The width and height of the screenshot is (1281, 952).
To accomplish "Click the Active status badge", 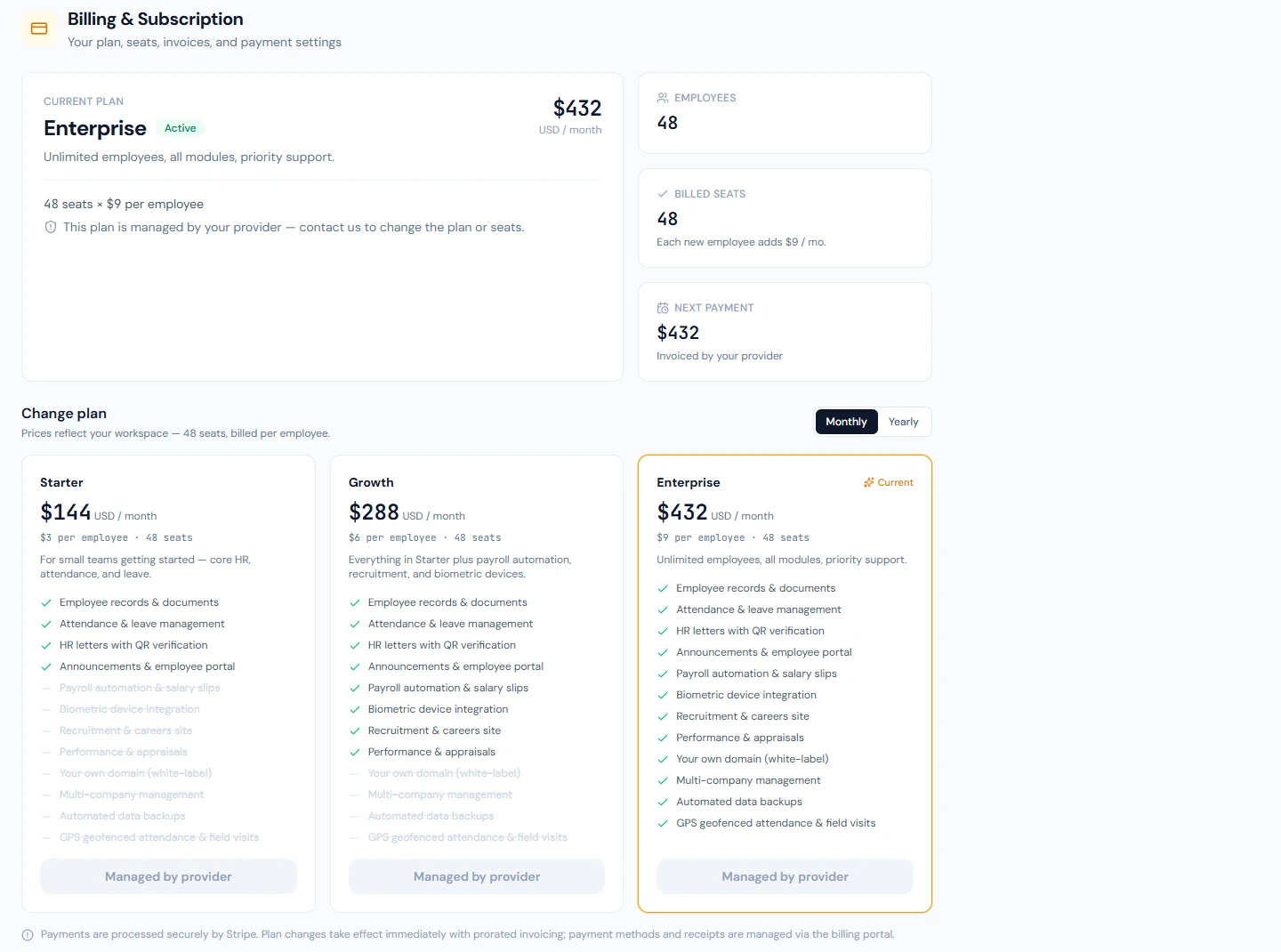I will coord(181,128).
